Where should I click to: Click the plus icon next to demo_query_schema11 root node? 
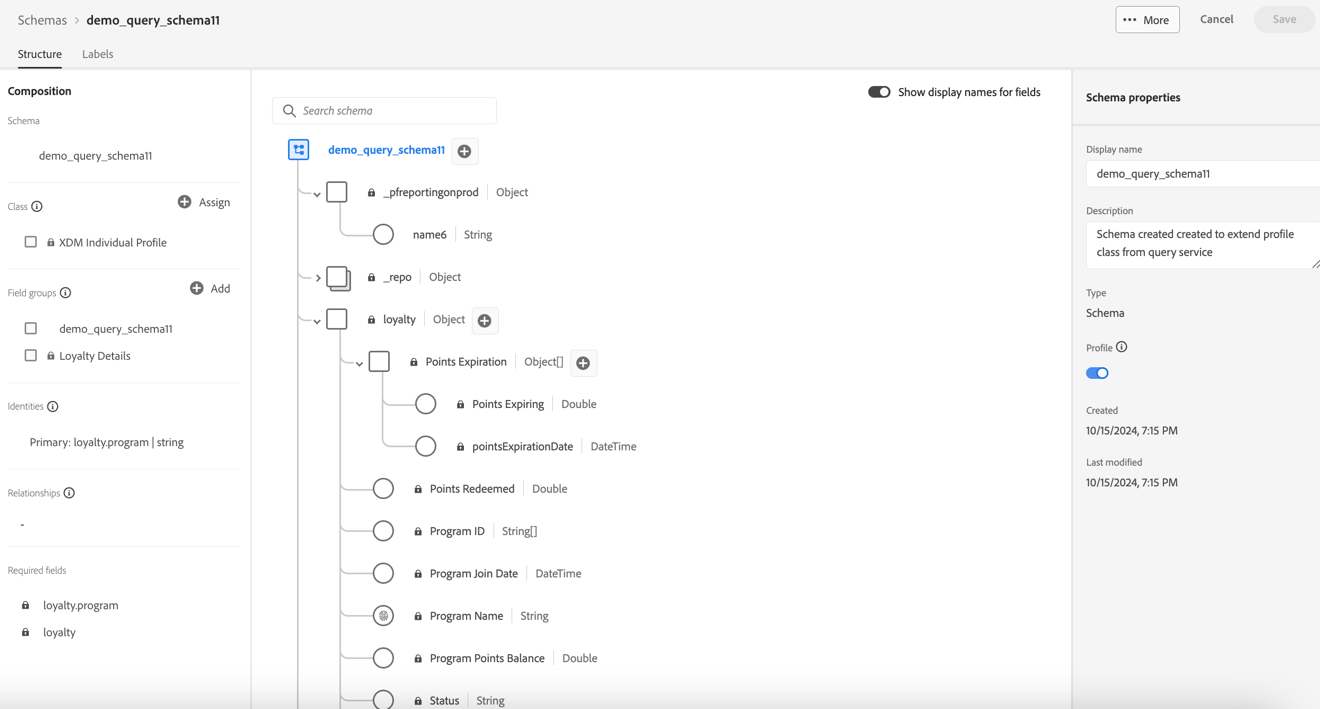pyautogui.click(x=464, y=150)
